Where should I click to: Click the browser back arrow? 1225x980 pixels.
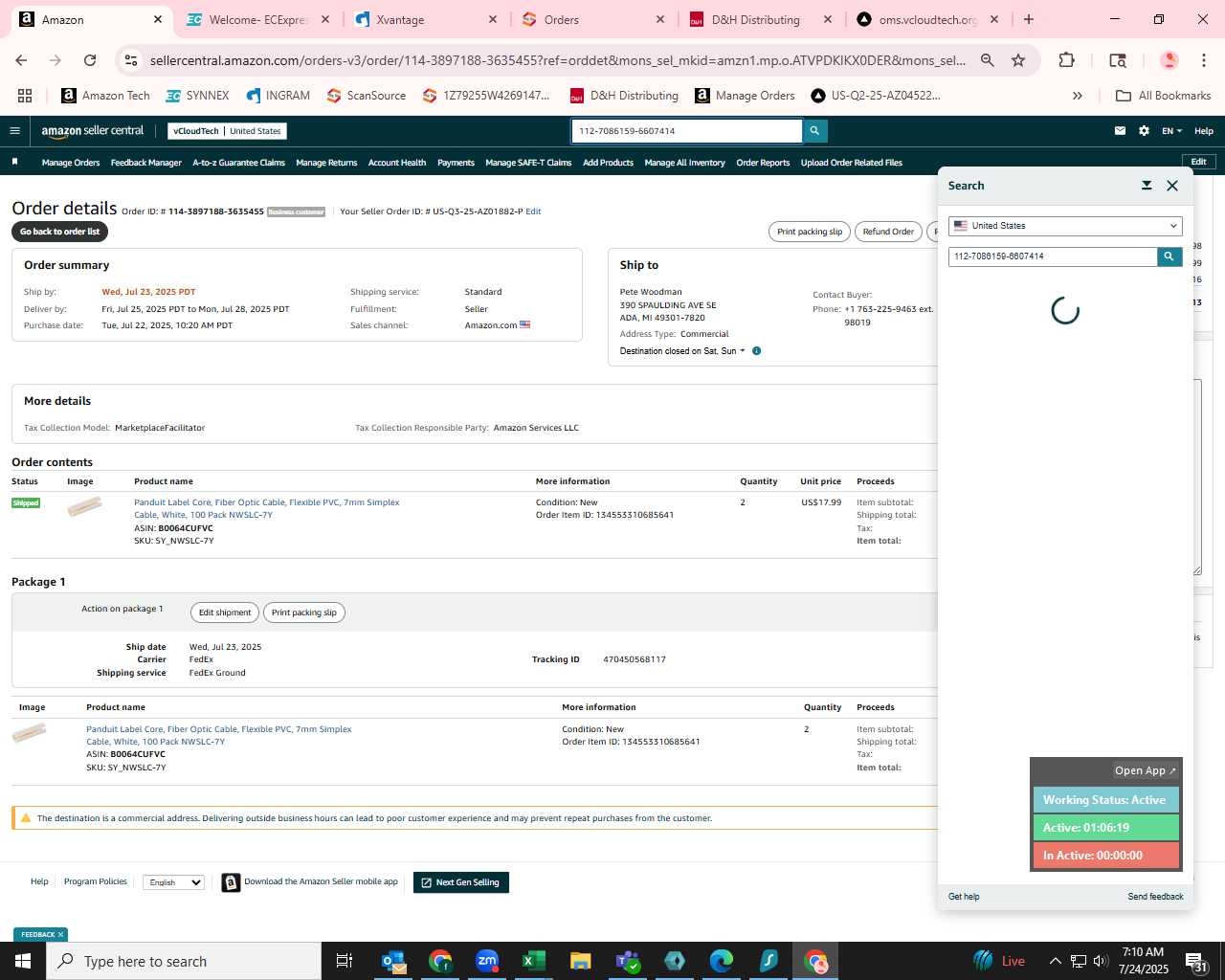(x=21, y=60)
